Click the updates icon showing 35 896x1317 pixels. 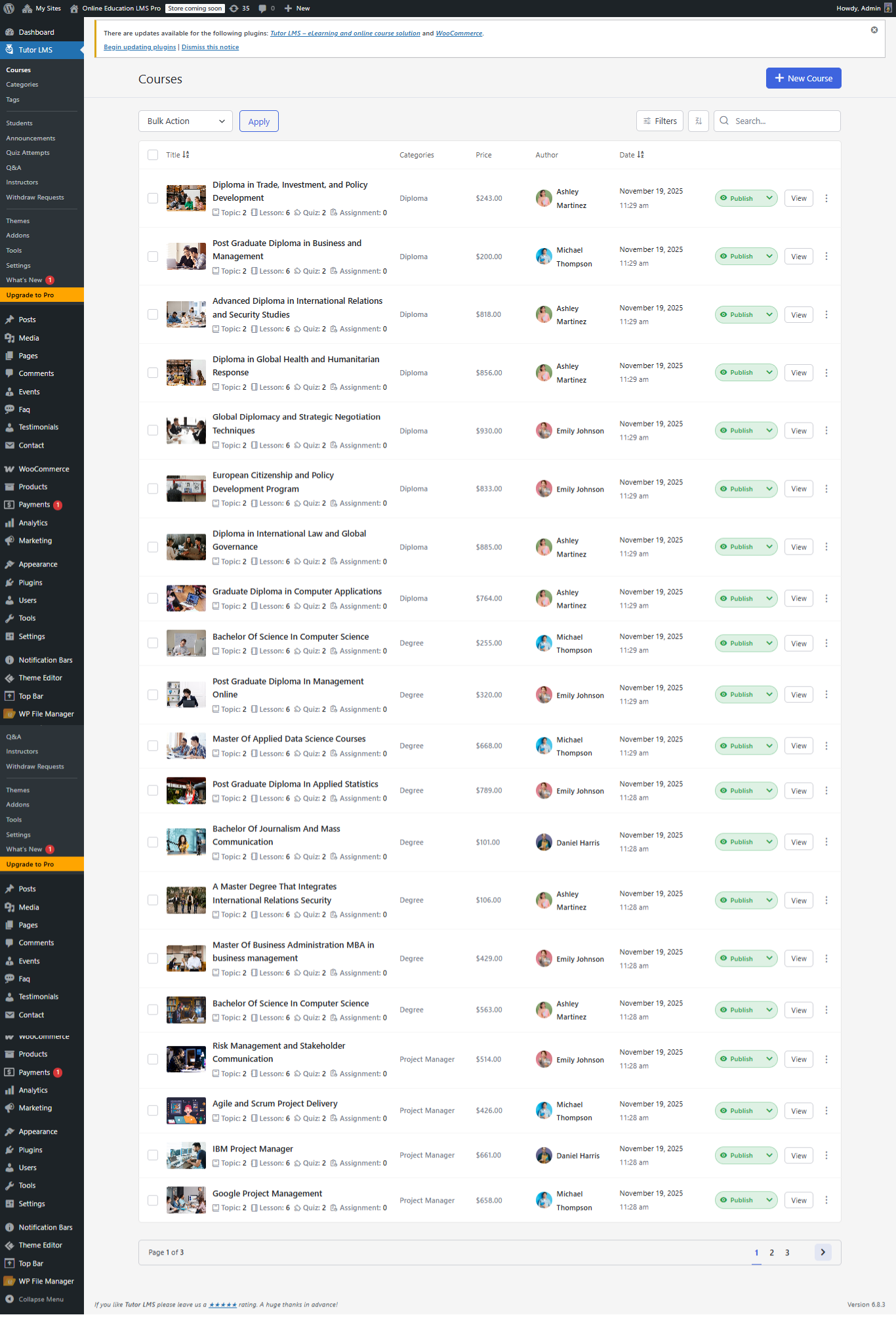click(234, 9)
